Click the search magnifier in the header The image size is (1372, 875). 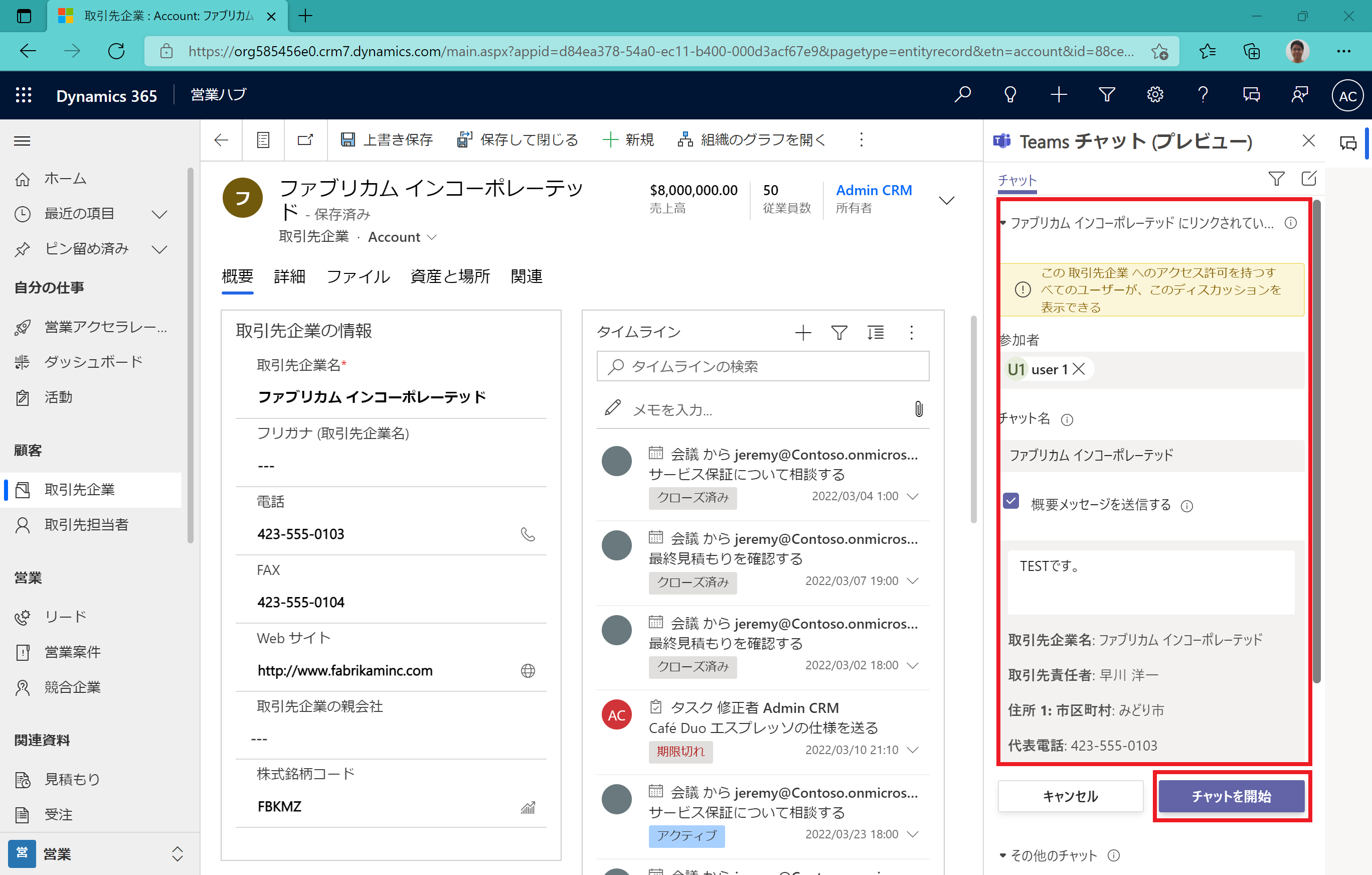(962, 95)
